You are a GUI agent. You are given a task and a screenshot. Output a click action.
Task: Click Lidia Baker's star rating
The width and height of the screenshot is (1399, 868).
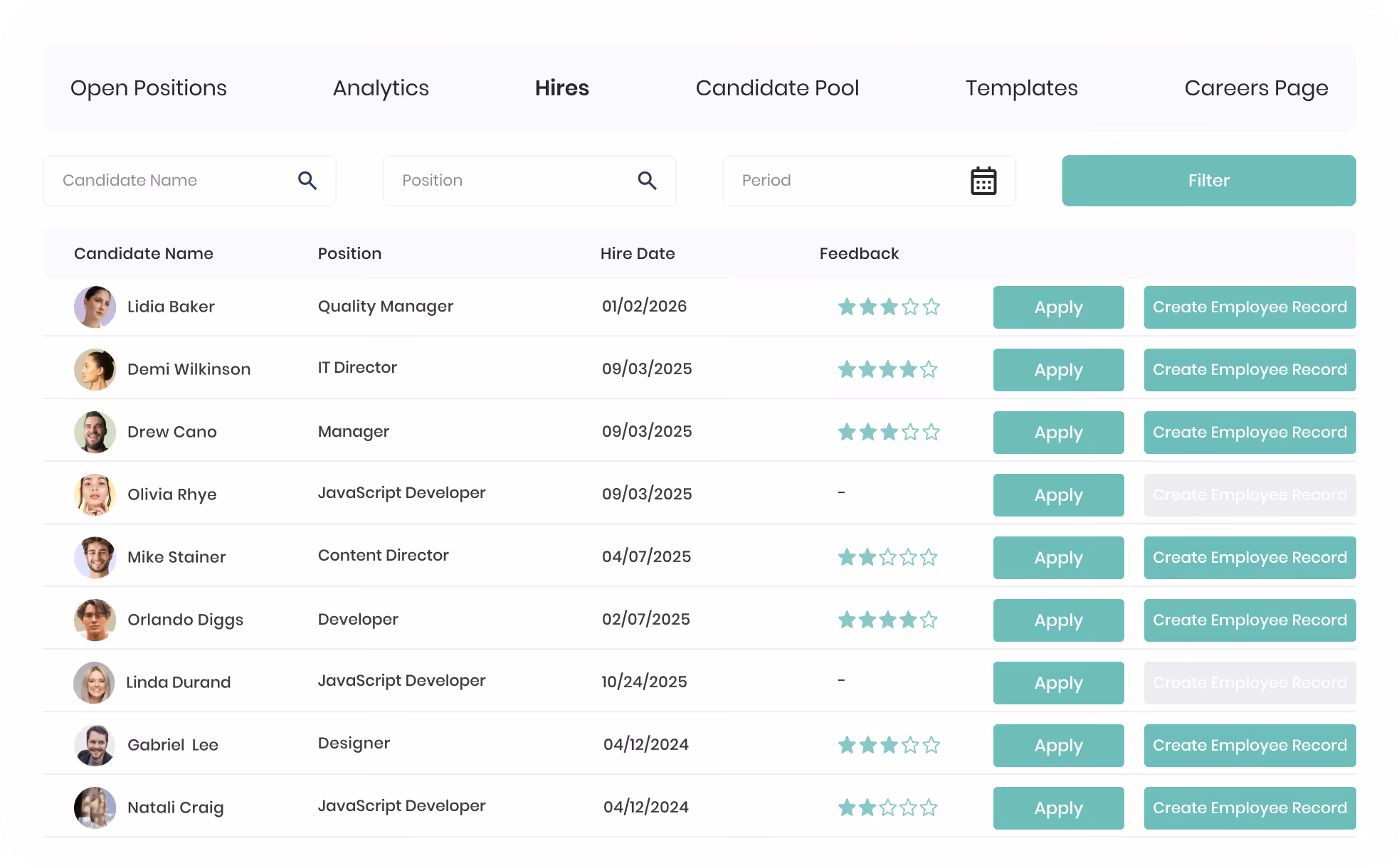click(x=889, y=307)
